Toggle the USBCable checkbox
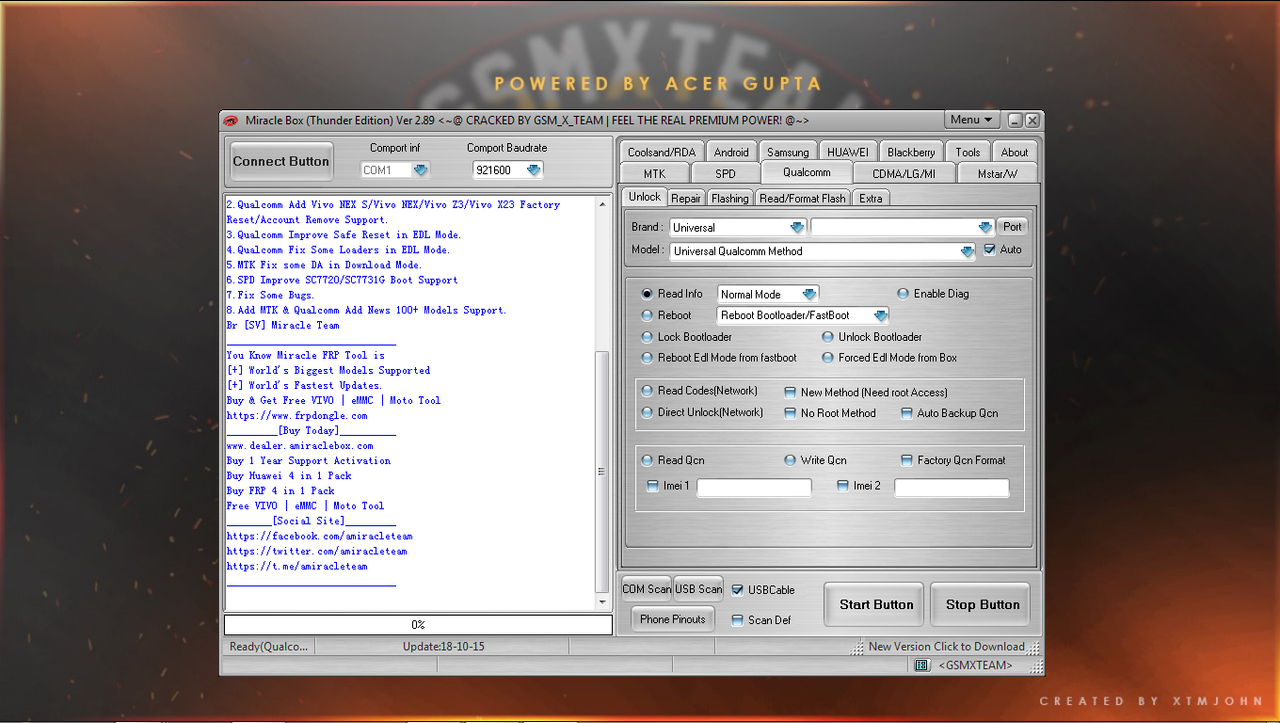The height and width of the screenshot is (723, 1280). click(x=738, y=590)
